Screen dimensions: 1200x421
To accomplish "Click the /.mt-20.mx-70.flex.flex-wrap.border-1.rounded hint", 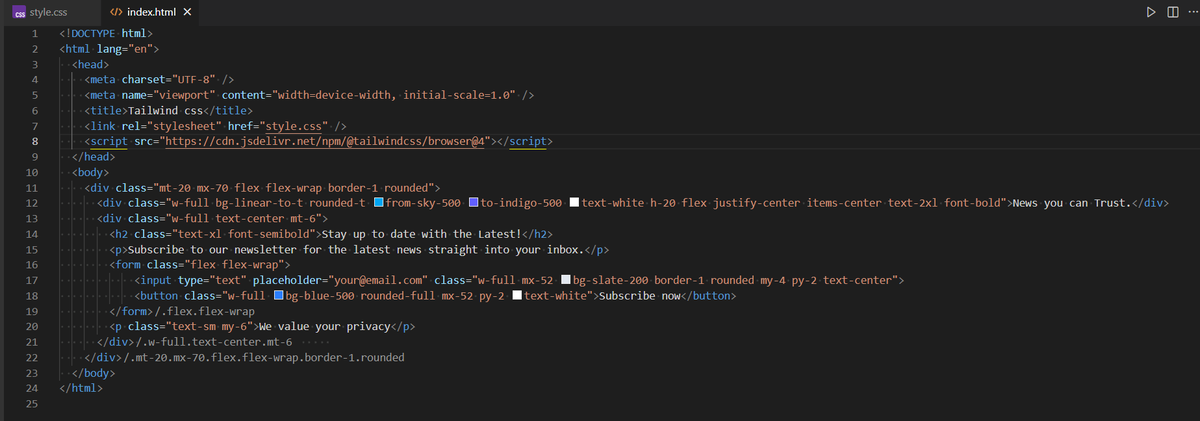I will 263,359.
